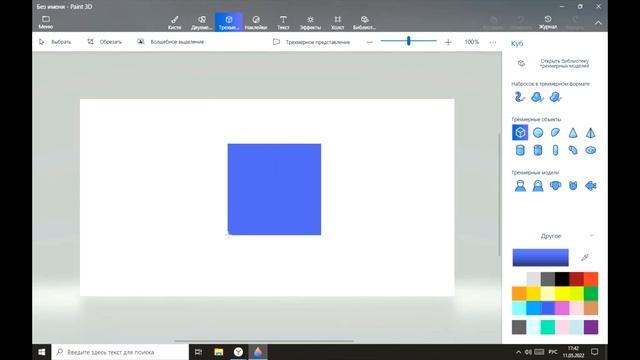Select the doughnut 3D object
This screenshot has width=640, height=360.
tap(591, 150)
